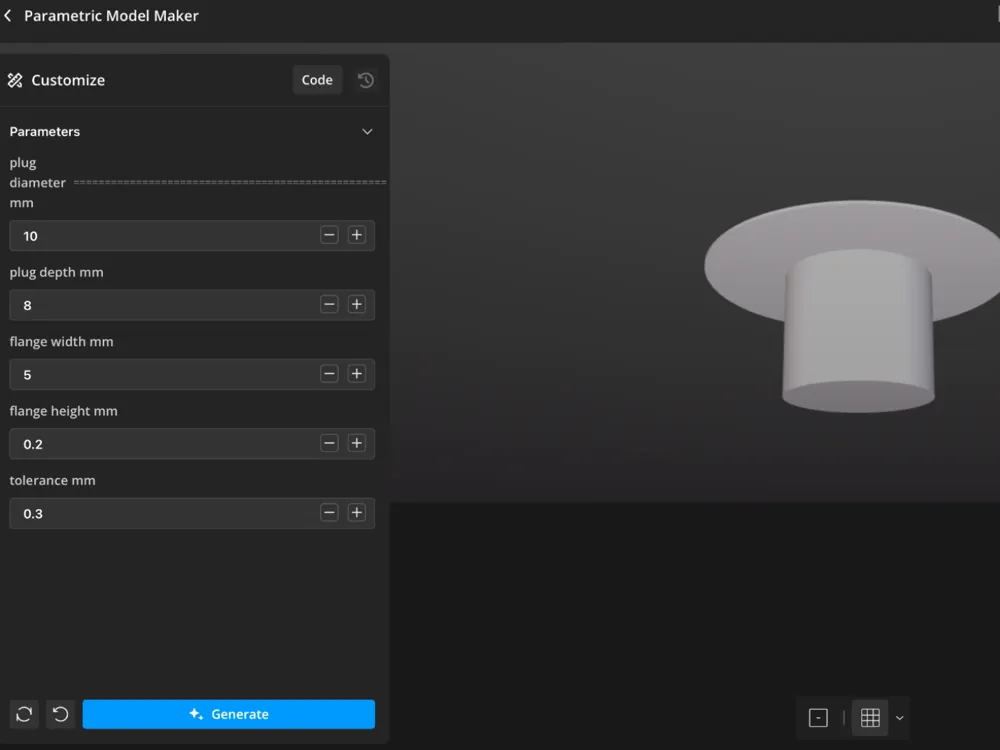This screenshot has height=750, width=1000.
Task: Click the undo reset arrow icon
Action: 61,714
